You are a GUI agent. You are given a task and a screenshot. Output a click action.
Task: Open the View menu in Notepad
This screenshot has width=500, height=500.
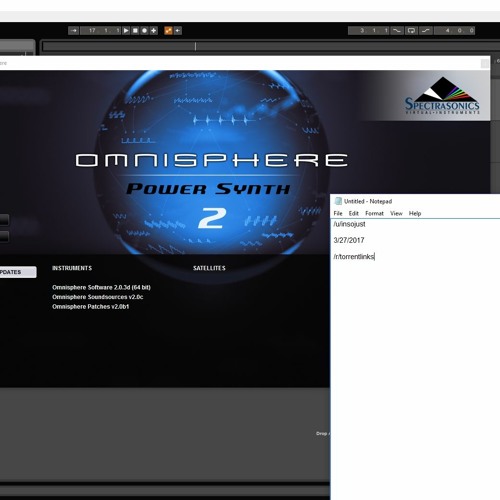point(396,213)
